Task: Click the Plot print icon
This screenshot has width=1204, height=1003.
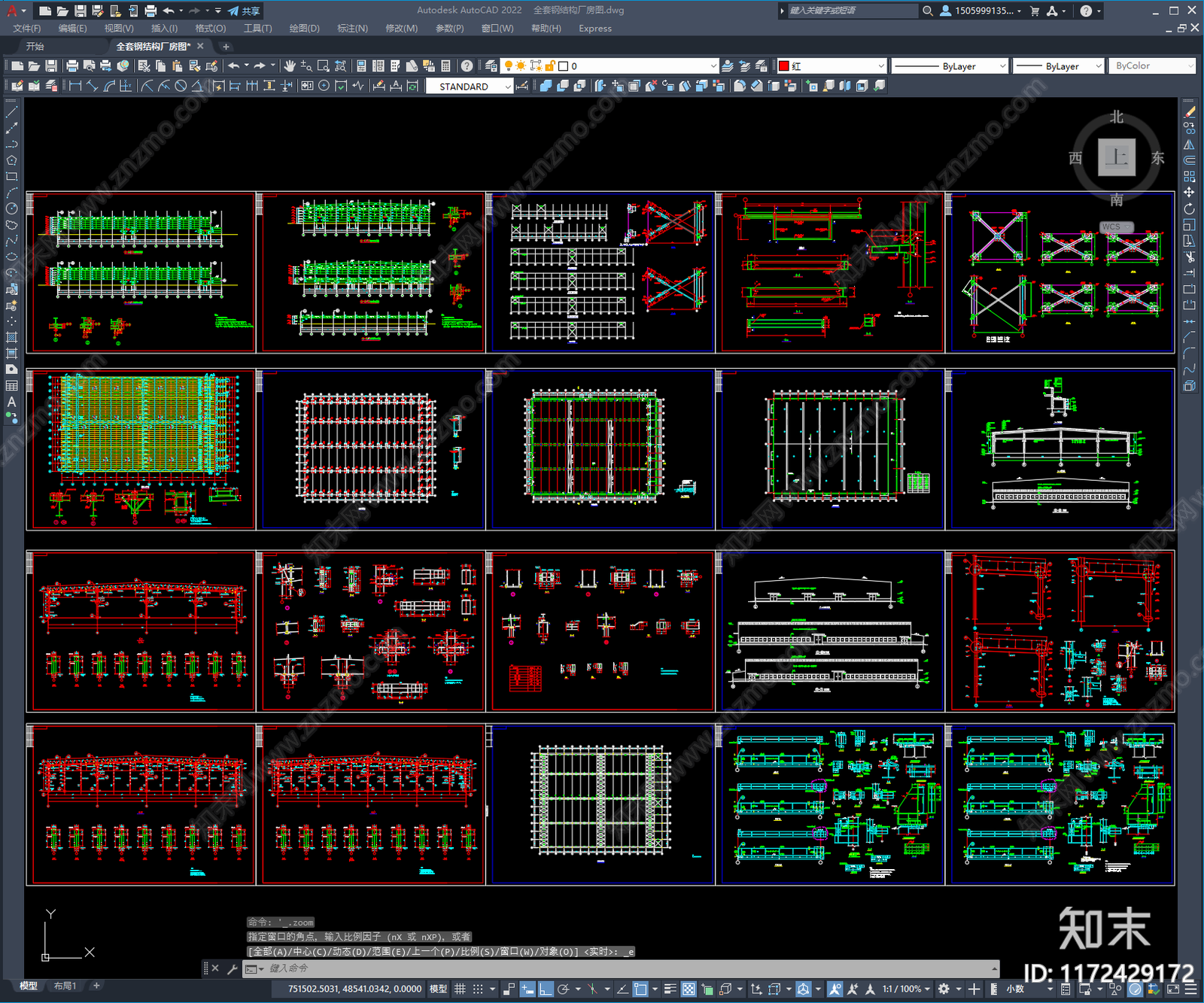Action: [72, 66]
